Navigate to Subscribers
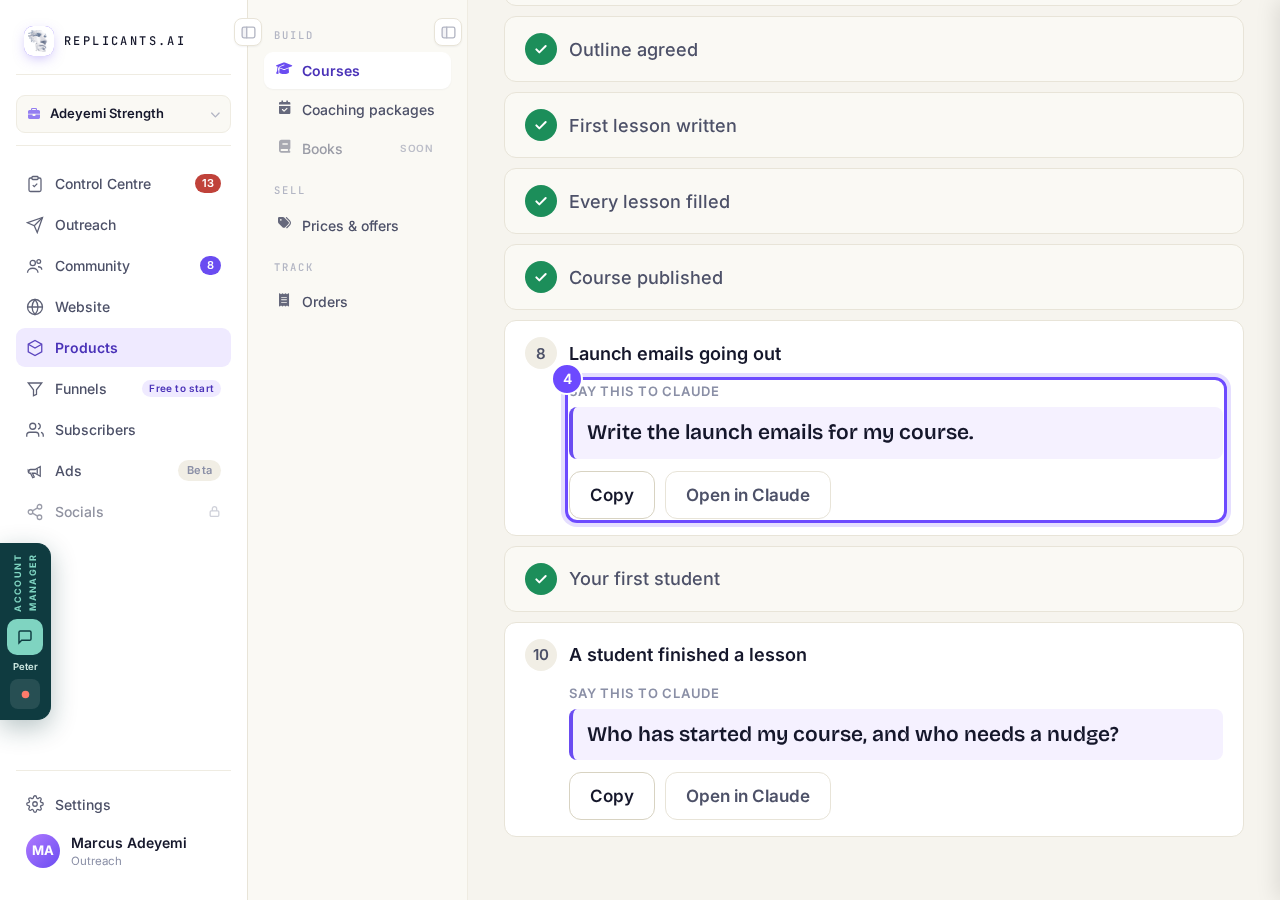The height and width of the screenshot is (900, 1280). tap(123, 430)
